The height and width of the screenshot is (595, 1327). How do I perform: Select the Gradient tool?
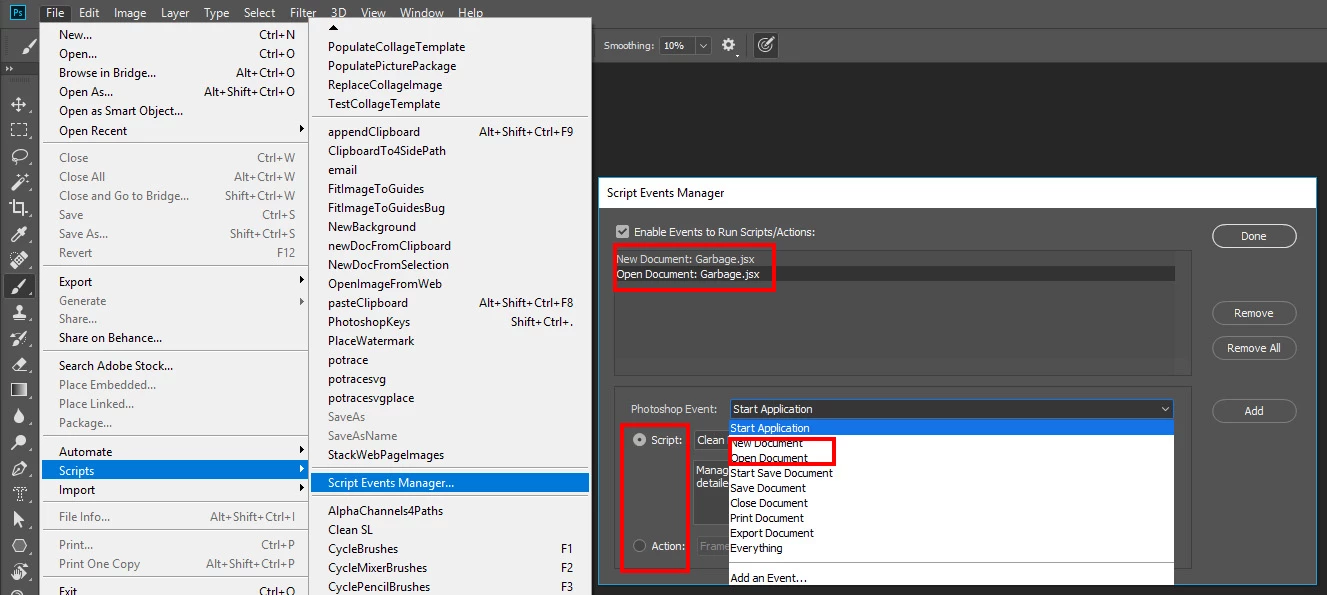18,390
